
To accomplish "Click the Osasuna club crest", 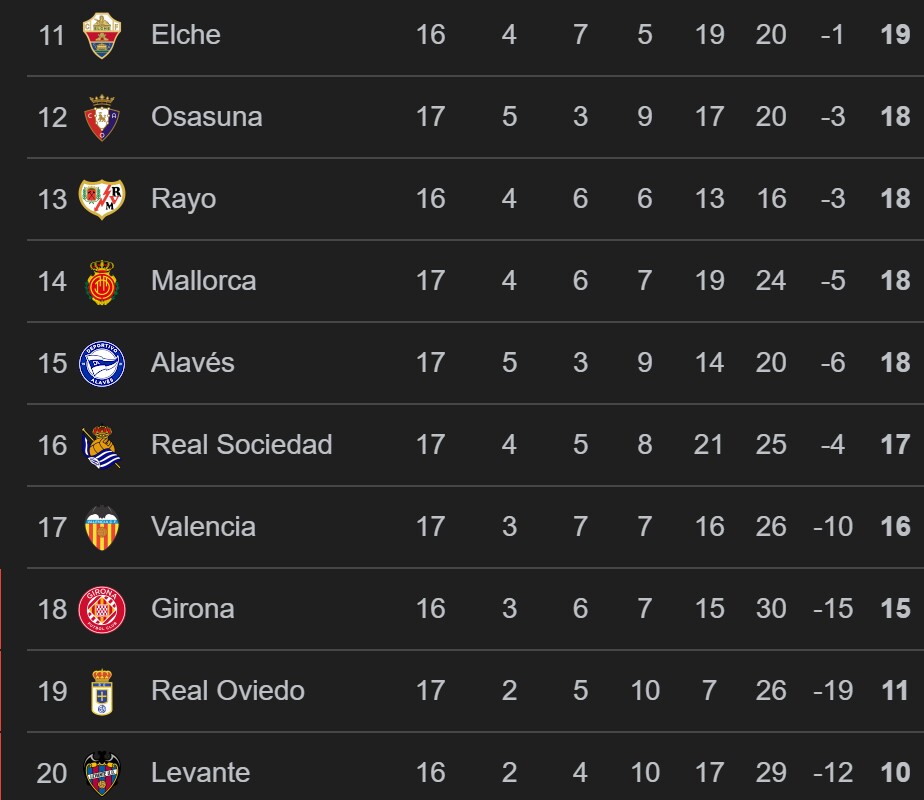I will pyautogui.click(x=101, y=117).
